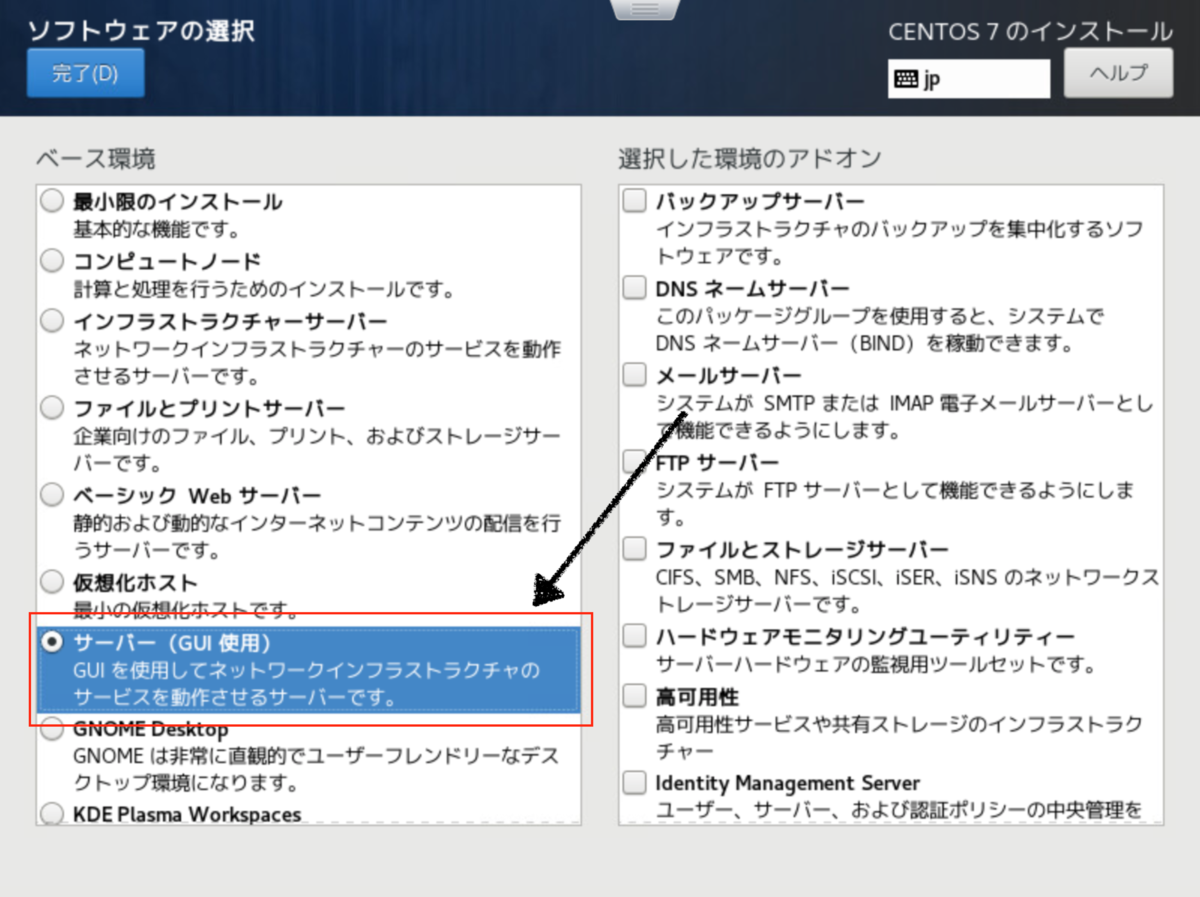The height and width of the screenshot is (897, 1200).
Task: Check Identity Management Server add-on
Action: pos(635,782)
